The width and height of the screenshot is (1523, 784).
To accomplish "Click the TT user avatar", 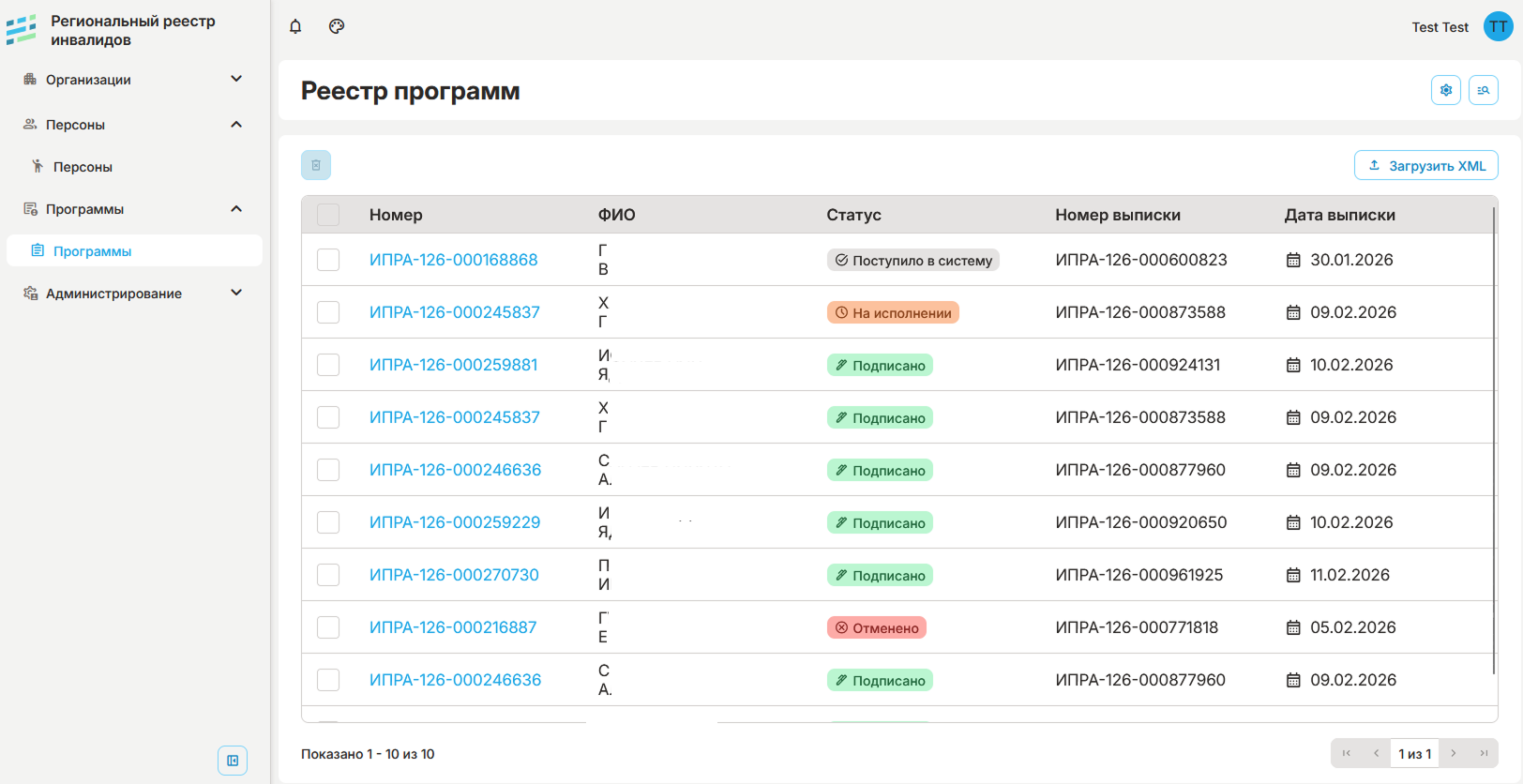I will [1498, 26].
